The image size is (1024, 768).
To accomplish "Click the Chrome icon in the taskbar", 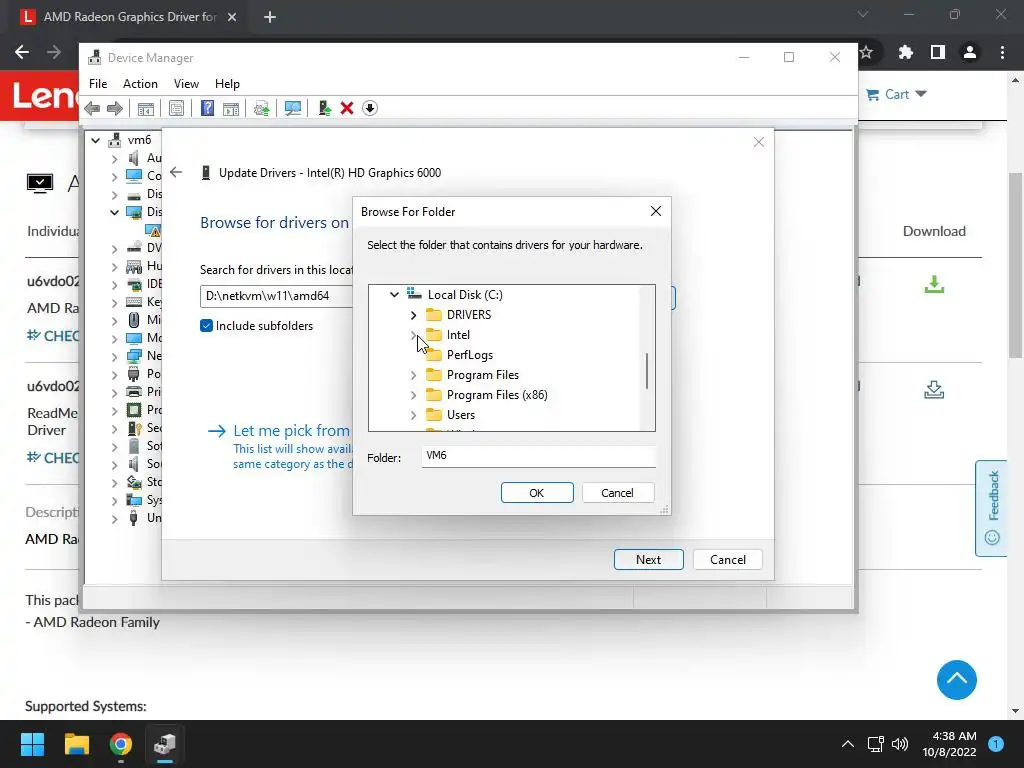I will [x=121, y=744].
